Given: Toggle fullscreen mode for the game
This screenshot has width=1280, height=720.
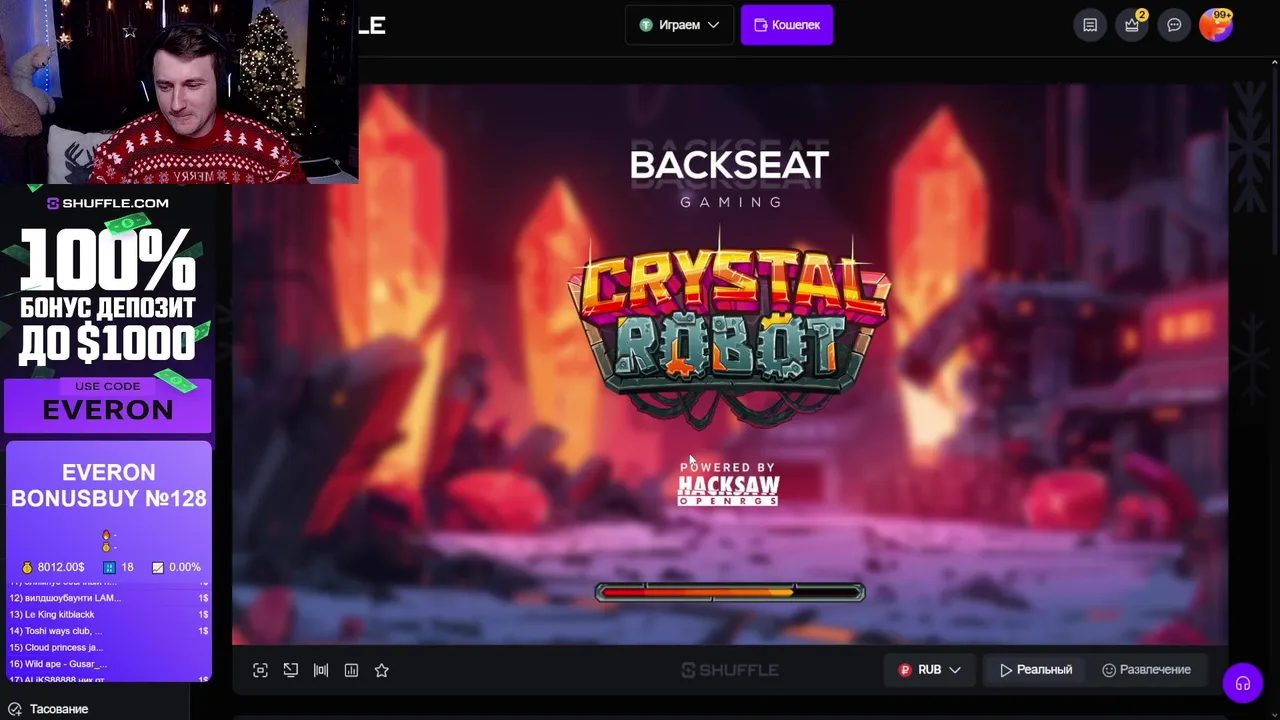Looking at the screenshot, I should tap(260, 670).
